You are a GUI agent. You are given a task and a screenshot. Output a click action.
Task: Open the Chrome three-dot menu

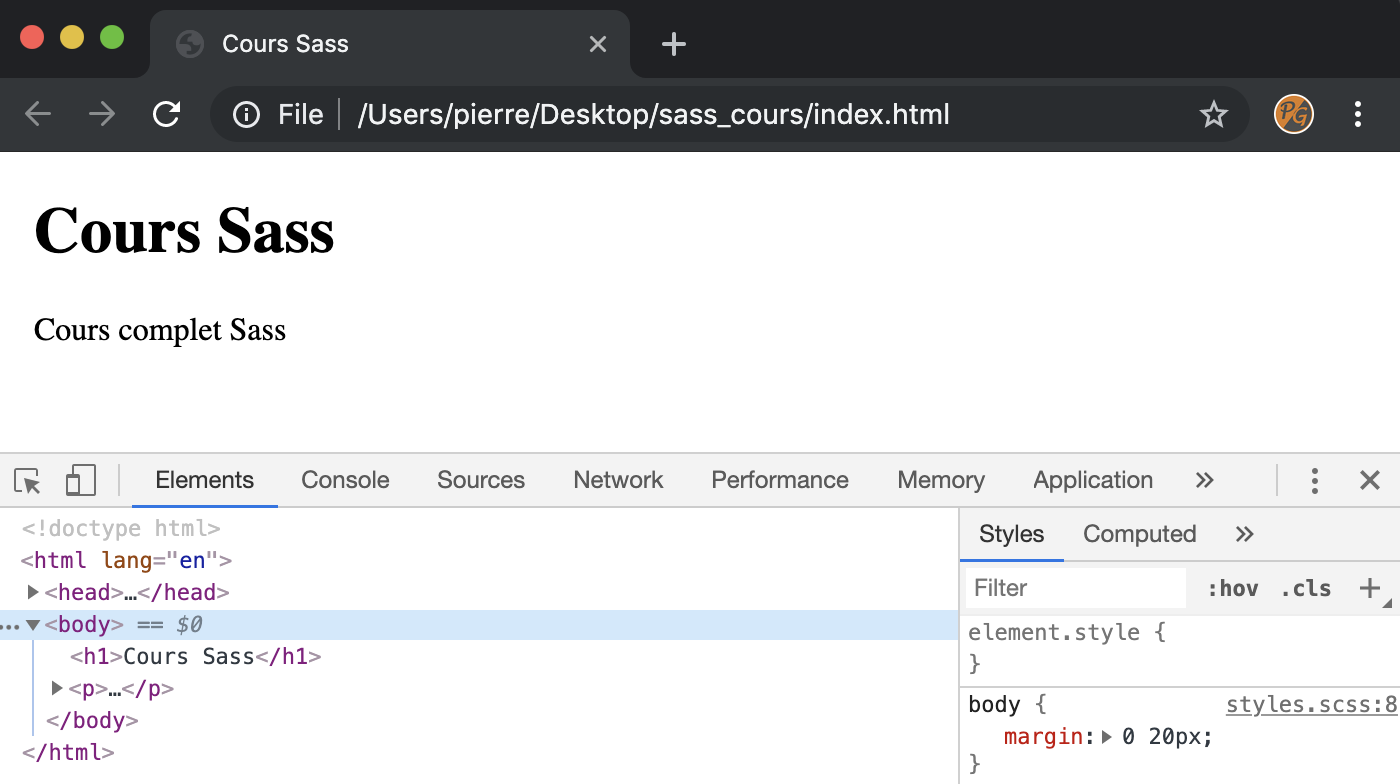click(1357, 115)
